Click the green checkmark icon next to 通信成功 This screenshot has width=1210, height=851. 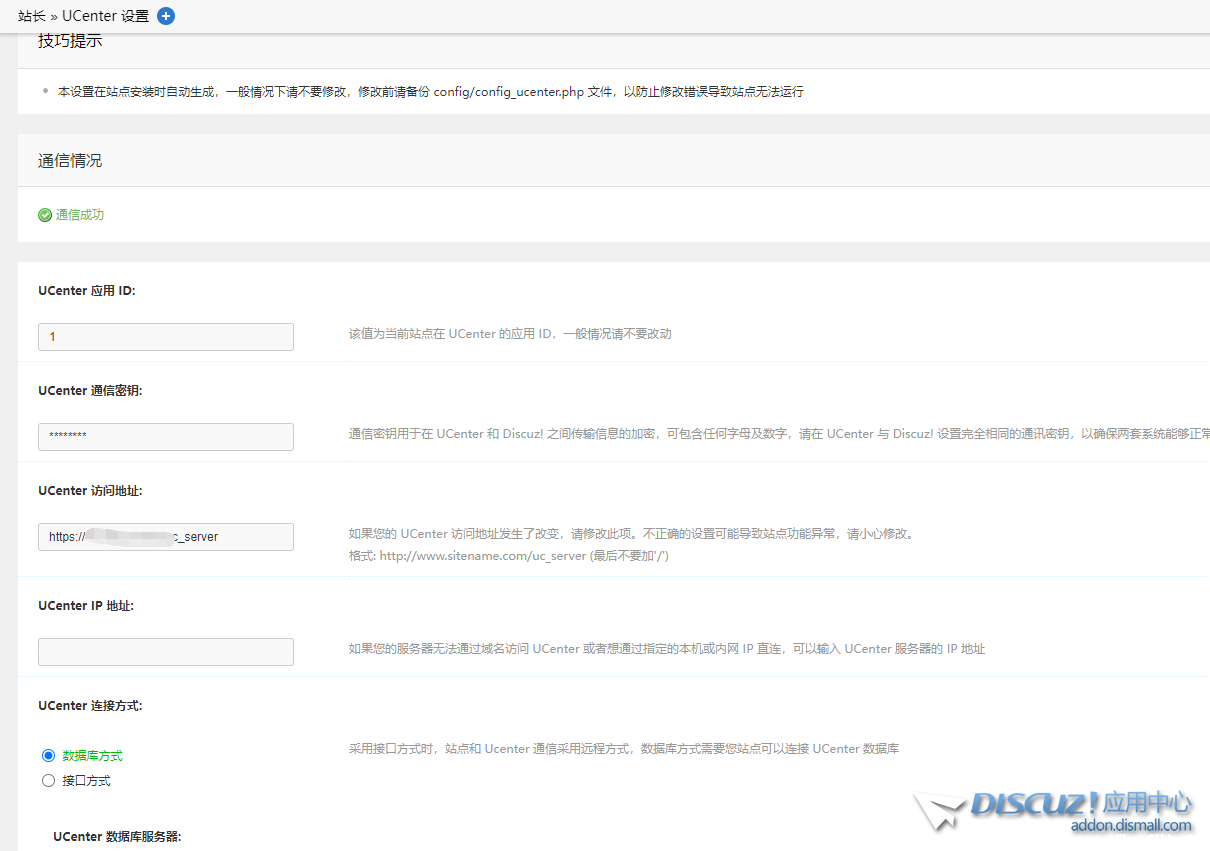point(45,215)
